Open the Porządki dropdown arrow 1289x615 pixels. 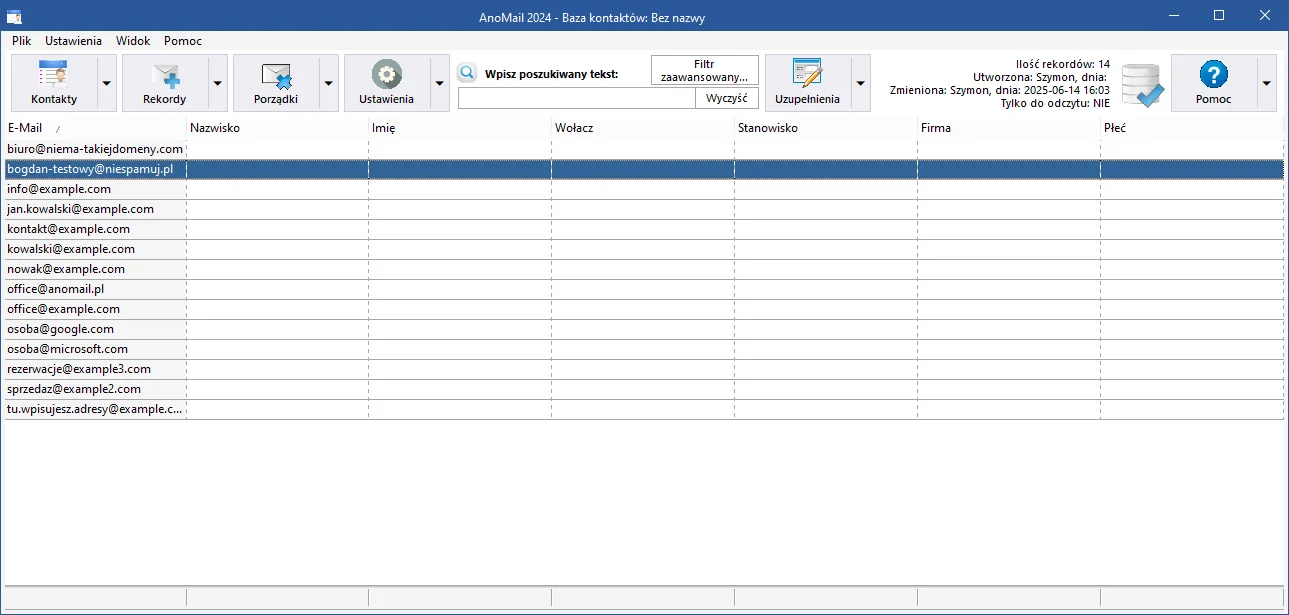[x=329, y=83]
